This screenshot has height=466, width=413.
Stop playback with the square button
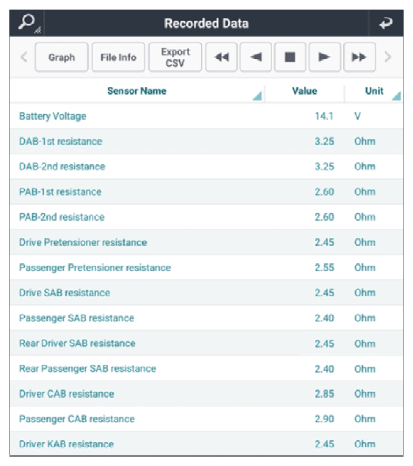[x=290, y=57]
